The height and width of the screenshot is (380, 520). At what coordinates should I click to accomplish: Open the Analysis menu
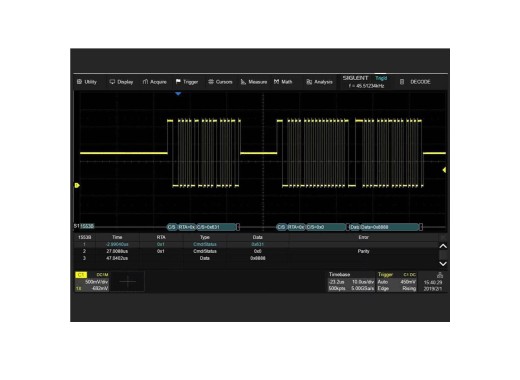pos(319,82)
